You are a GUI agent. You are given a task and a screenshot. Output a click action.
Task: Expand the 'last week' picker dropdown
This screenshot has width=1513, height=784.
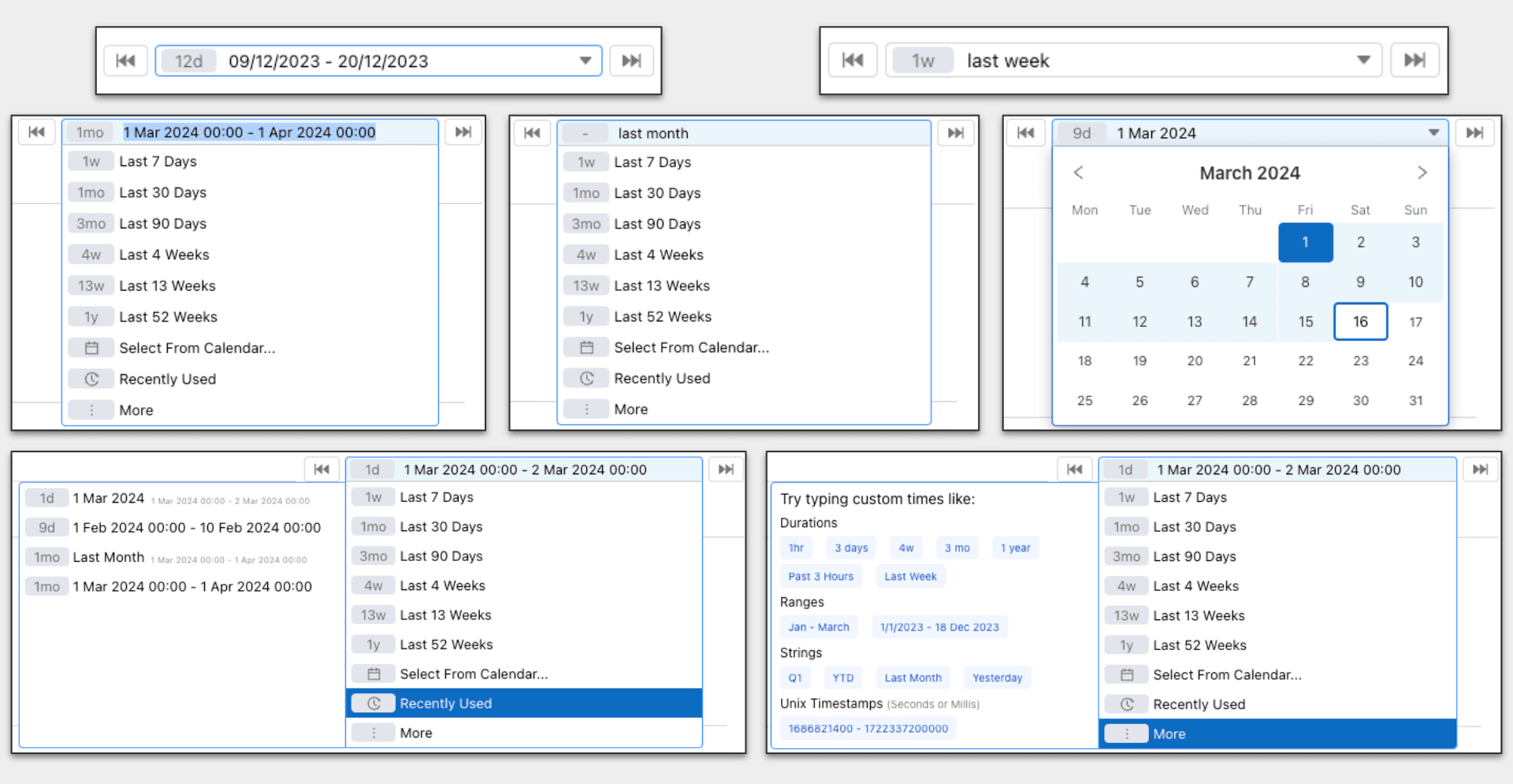tap(1363, 59)
